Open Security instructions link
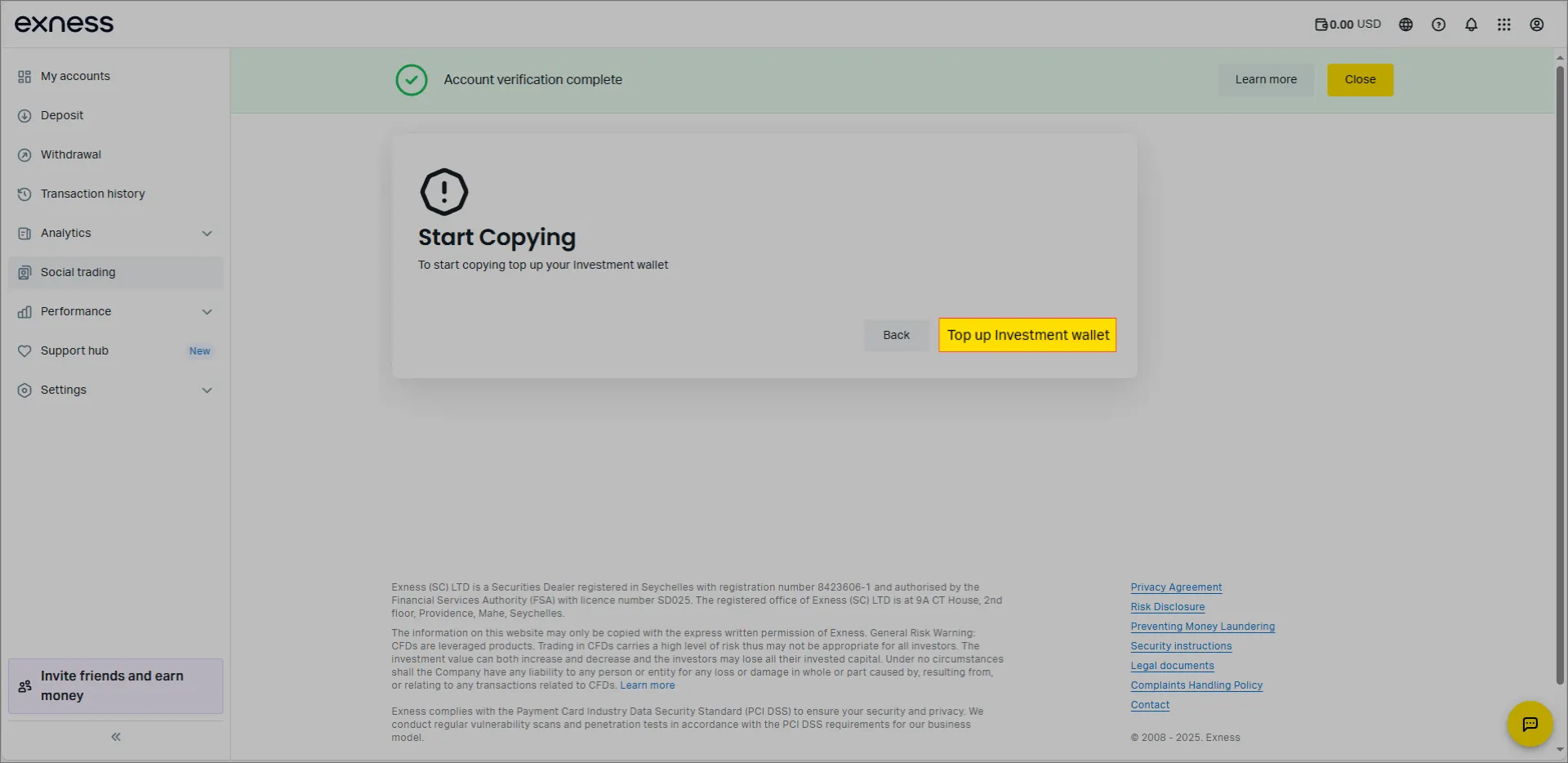The height and width of the screenshot is (763, 1568). click(1181, 646)
